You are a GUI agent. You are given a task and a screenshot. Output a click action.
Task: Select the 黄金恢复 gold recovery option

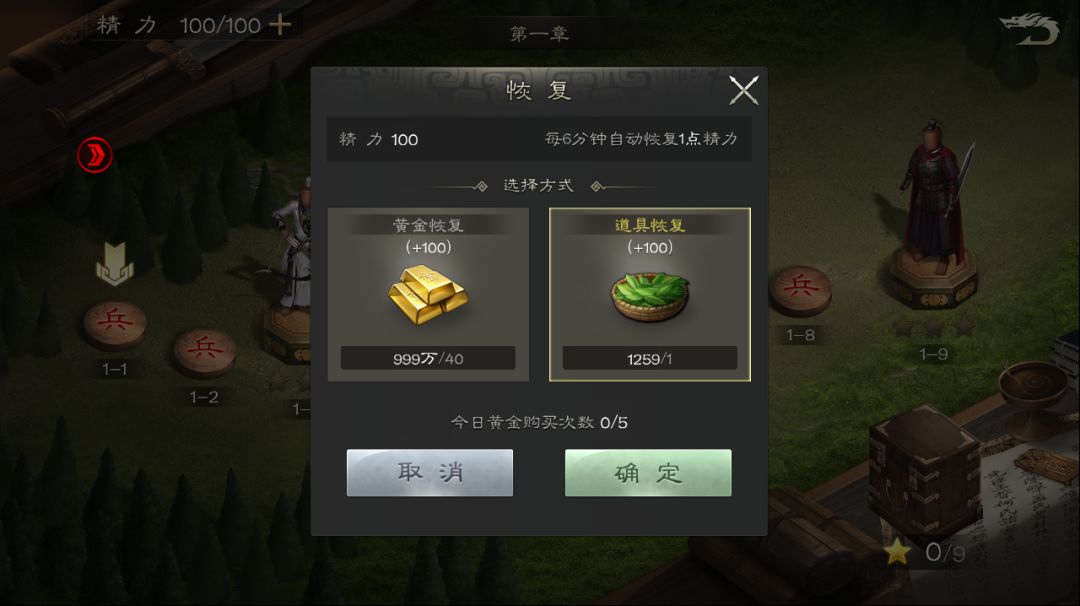[x=428, y=294]
